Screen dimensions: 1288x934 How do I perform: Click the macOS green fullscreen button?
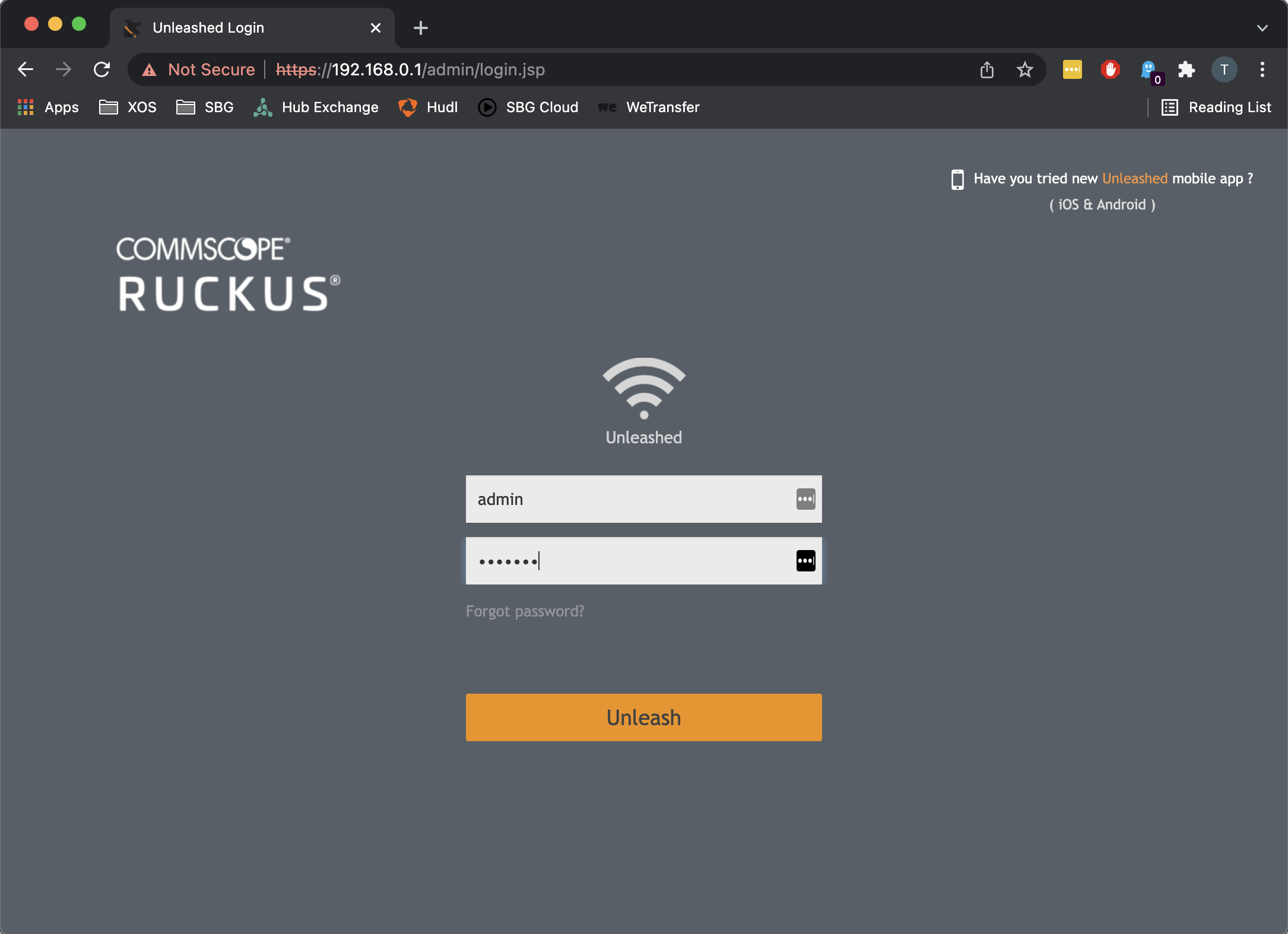[79, 24]
